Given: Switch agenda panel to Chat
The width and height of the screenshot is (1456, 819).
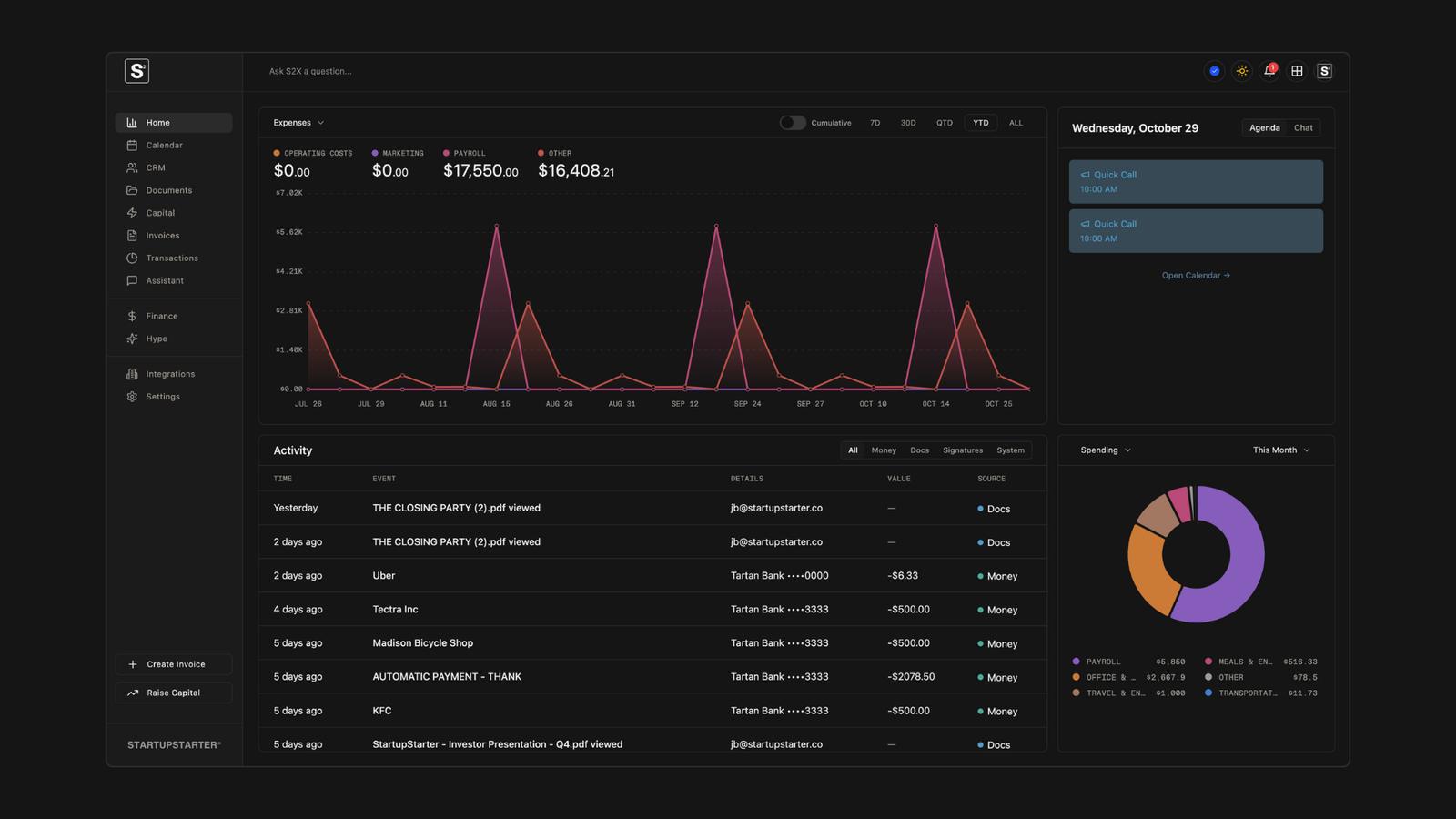Looking at the screenshot, I should pyautogui.click(x=1303, y=128).
